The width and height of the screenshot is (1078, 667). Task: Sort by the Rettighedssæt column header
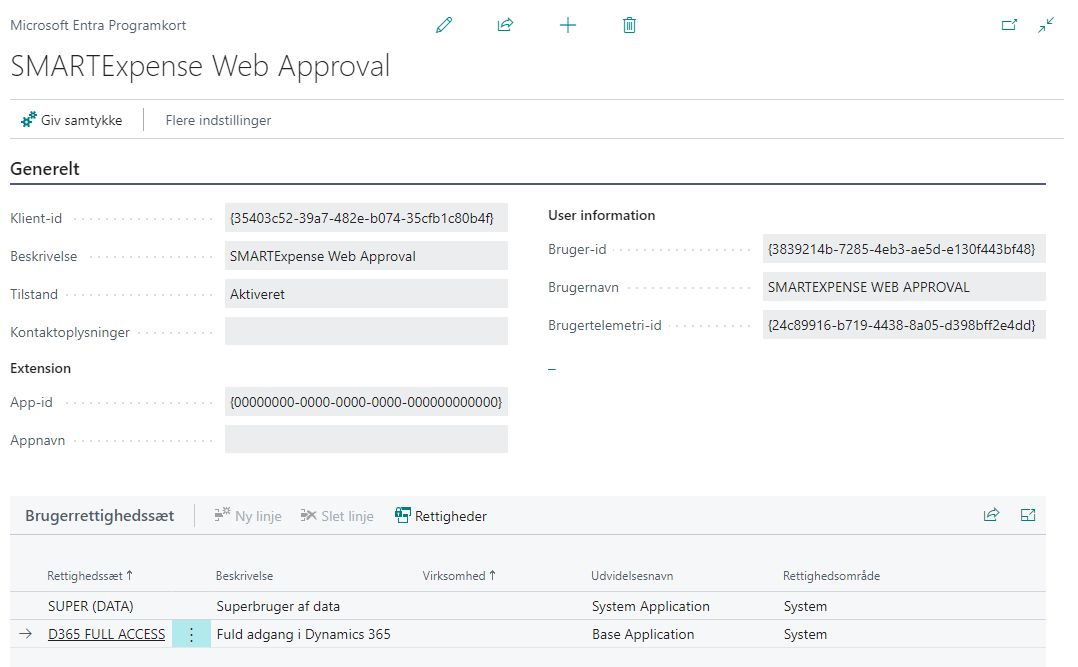pos(89,576)
